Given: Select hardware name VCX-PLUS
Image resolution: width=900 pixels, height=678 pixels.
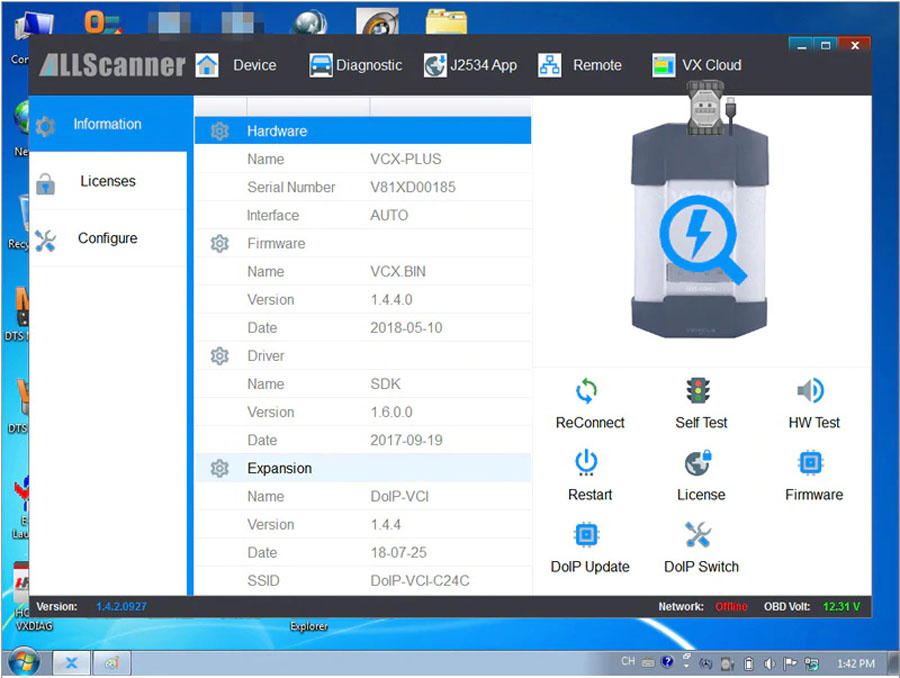Looking at the screenshot, I should coord(405,159).
